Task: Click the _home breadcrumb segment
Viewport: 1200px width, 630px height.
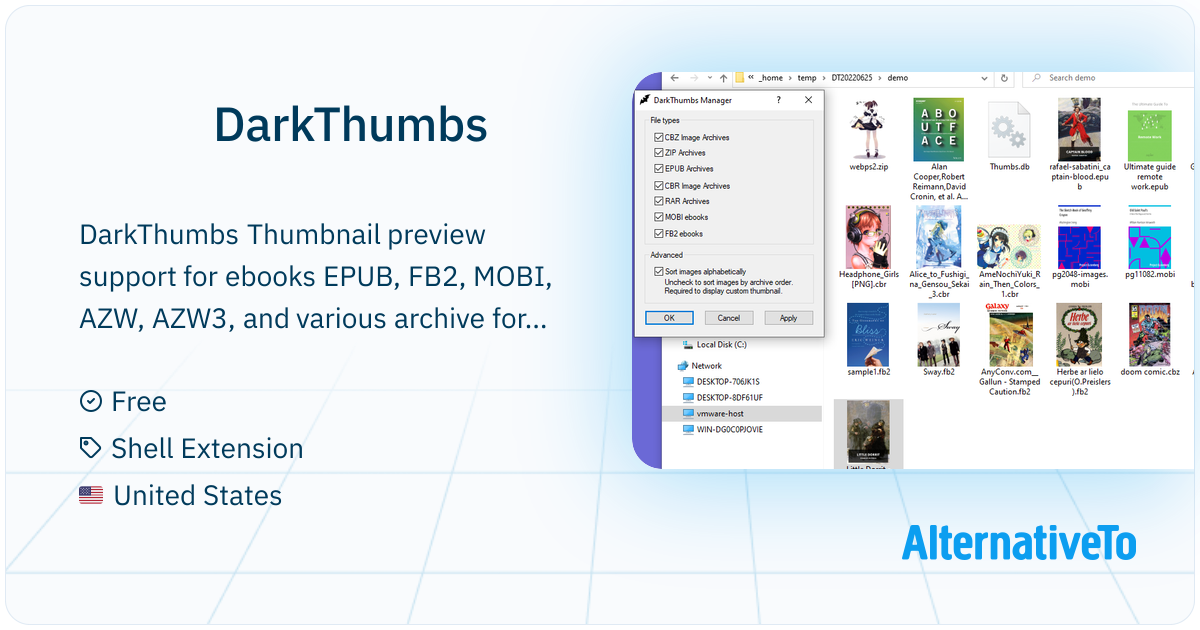Action: [x=772, y=77]
